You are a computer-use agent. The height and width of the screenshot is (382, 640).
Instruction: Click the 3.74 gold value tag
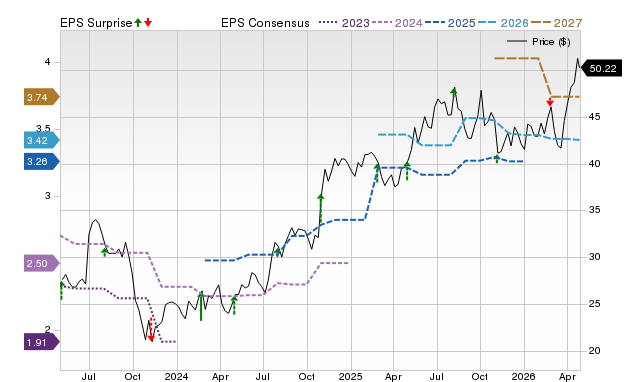pos(42,97)
